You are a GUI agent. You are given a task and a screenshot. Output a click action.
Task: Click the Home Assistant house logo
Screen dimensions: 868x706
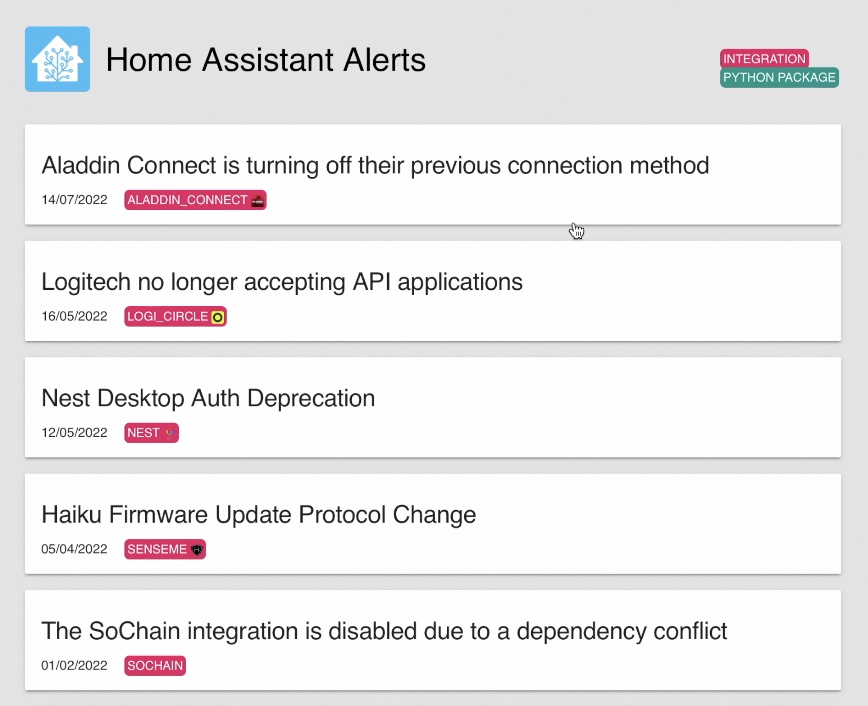pos(58,59)
